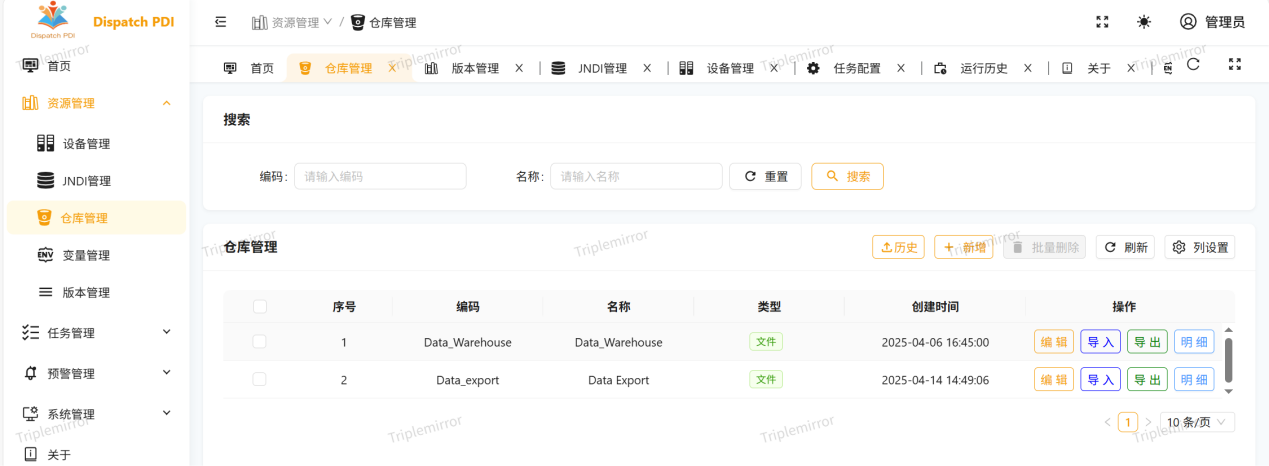Enter fullscreen from the top header icon
This screenshot has height=466, width=1269.
[x=1102, y=22]
